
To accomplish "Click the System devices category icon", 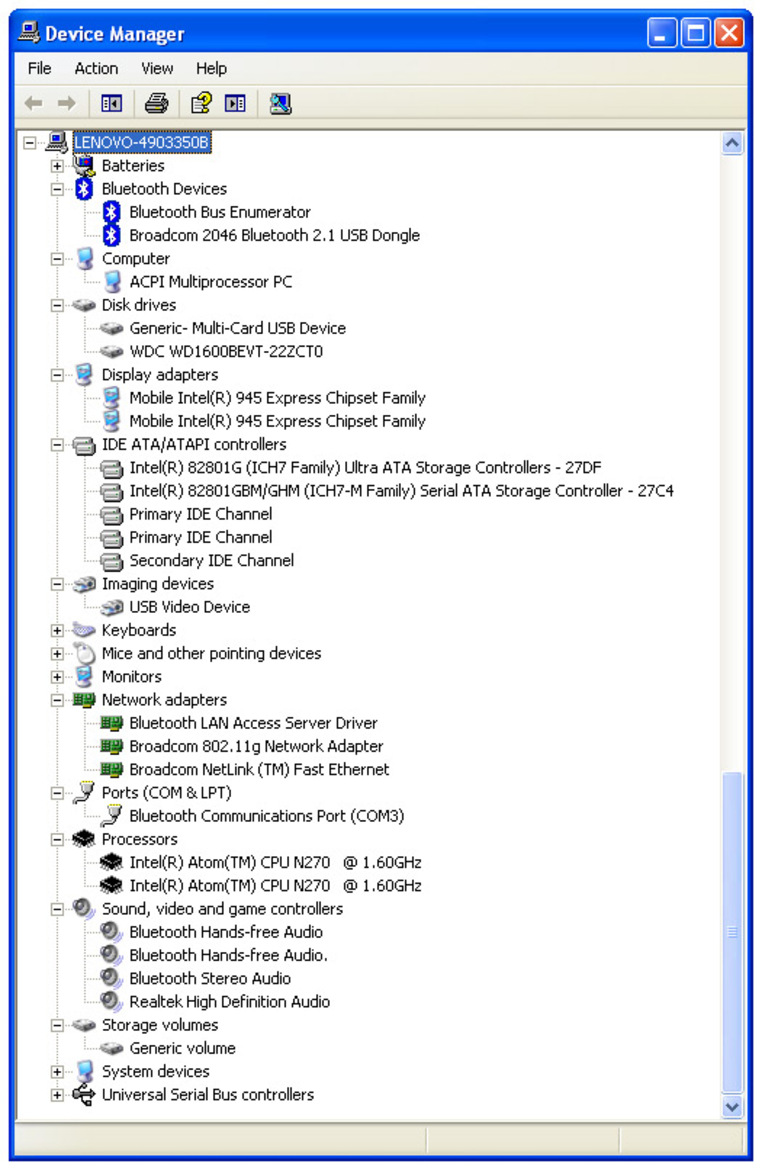I will point(84,1072).
